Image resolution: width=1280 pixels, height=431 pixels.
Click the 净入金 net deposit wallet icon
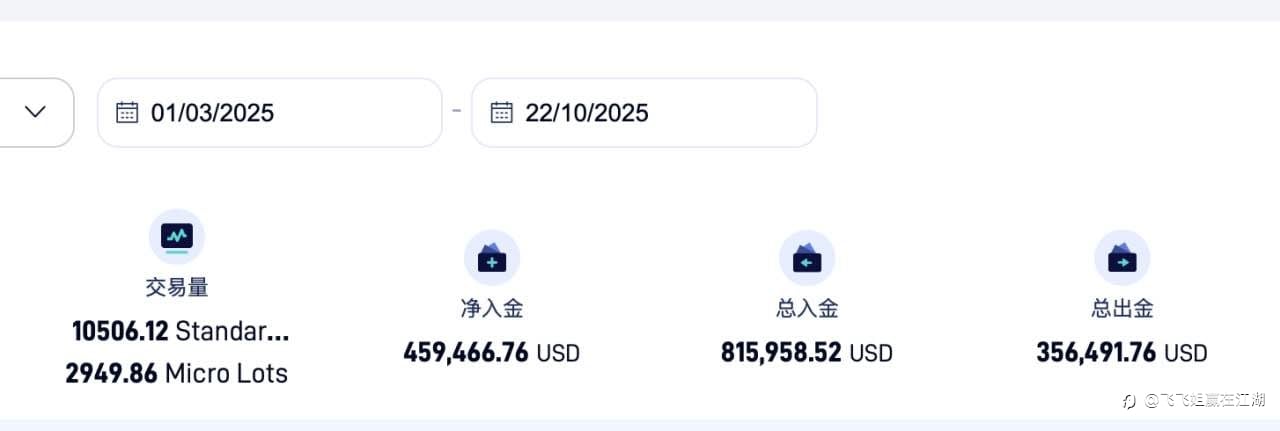tap(492, 258)
